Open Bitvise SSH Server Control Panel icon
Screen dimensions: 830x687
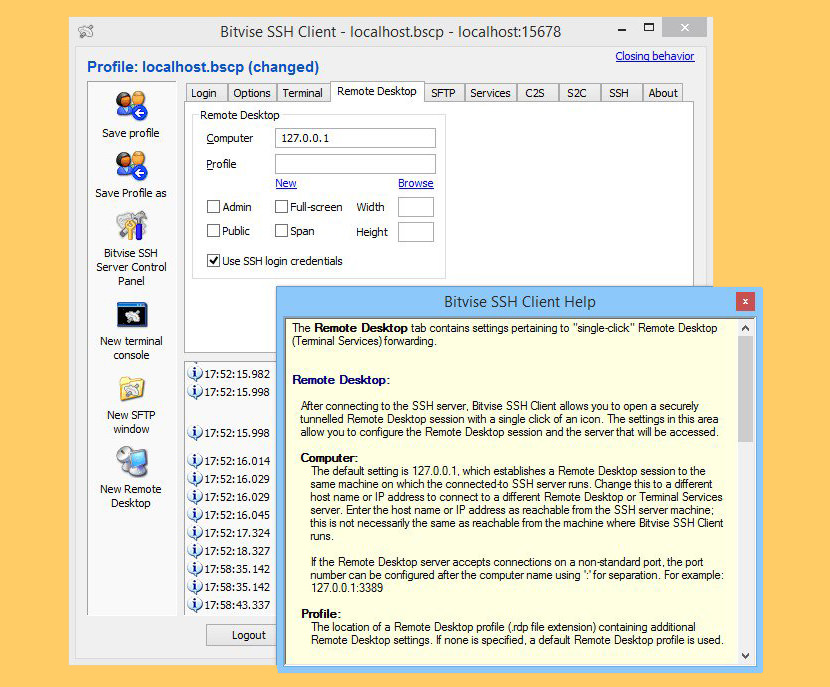[x=131, y=225]
